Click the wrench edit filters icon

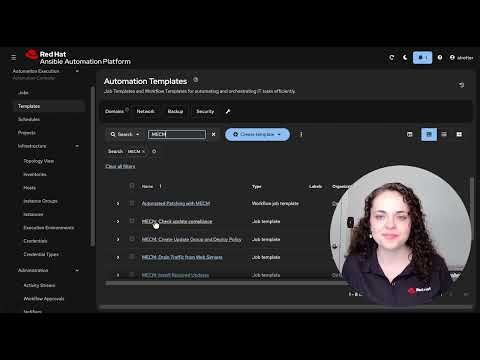tap(228, 111)
